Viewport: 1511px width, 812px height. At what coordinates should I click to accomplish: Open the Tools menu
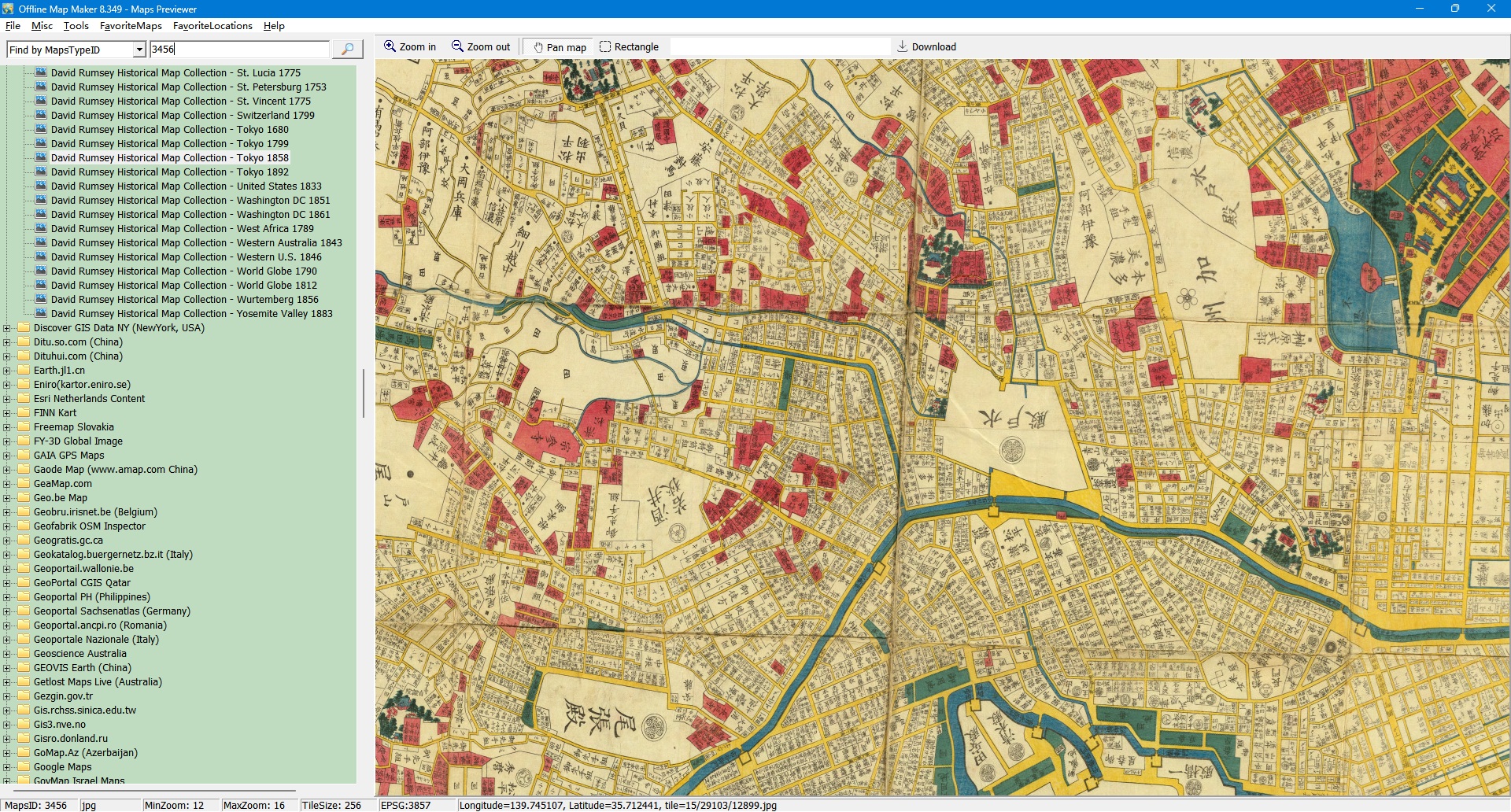click(76, 26)
